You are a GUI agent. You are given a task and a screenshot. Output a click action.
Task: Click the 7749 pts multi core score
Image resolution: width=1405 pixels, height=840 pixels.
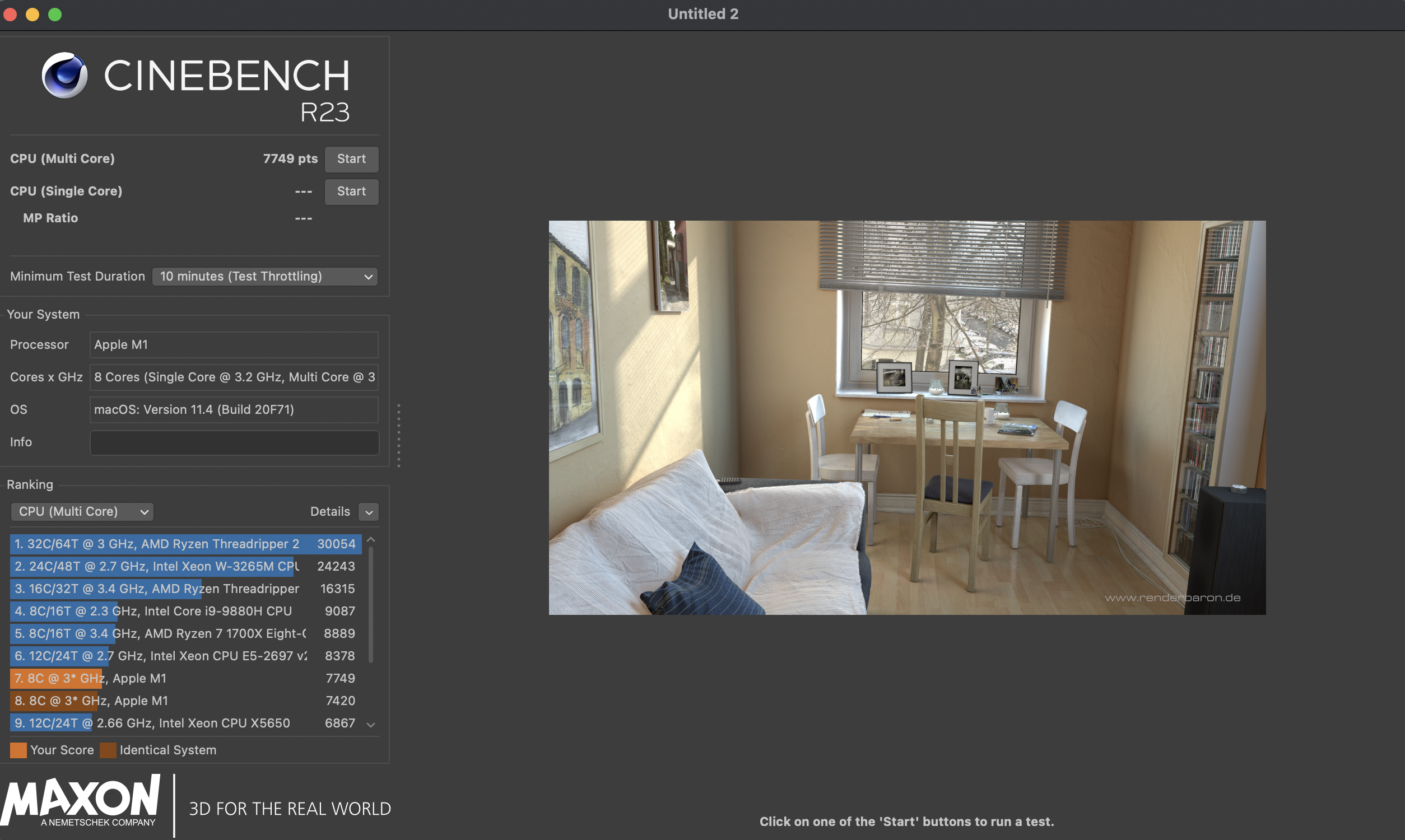290,159
